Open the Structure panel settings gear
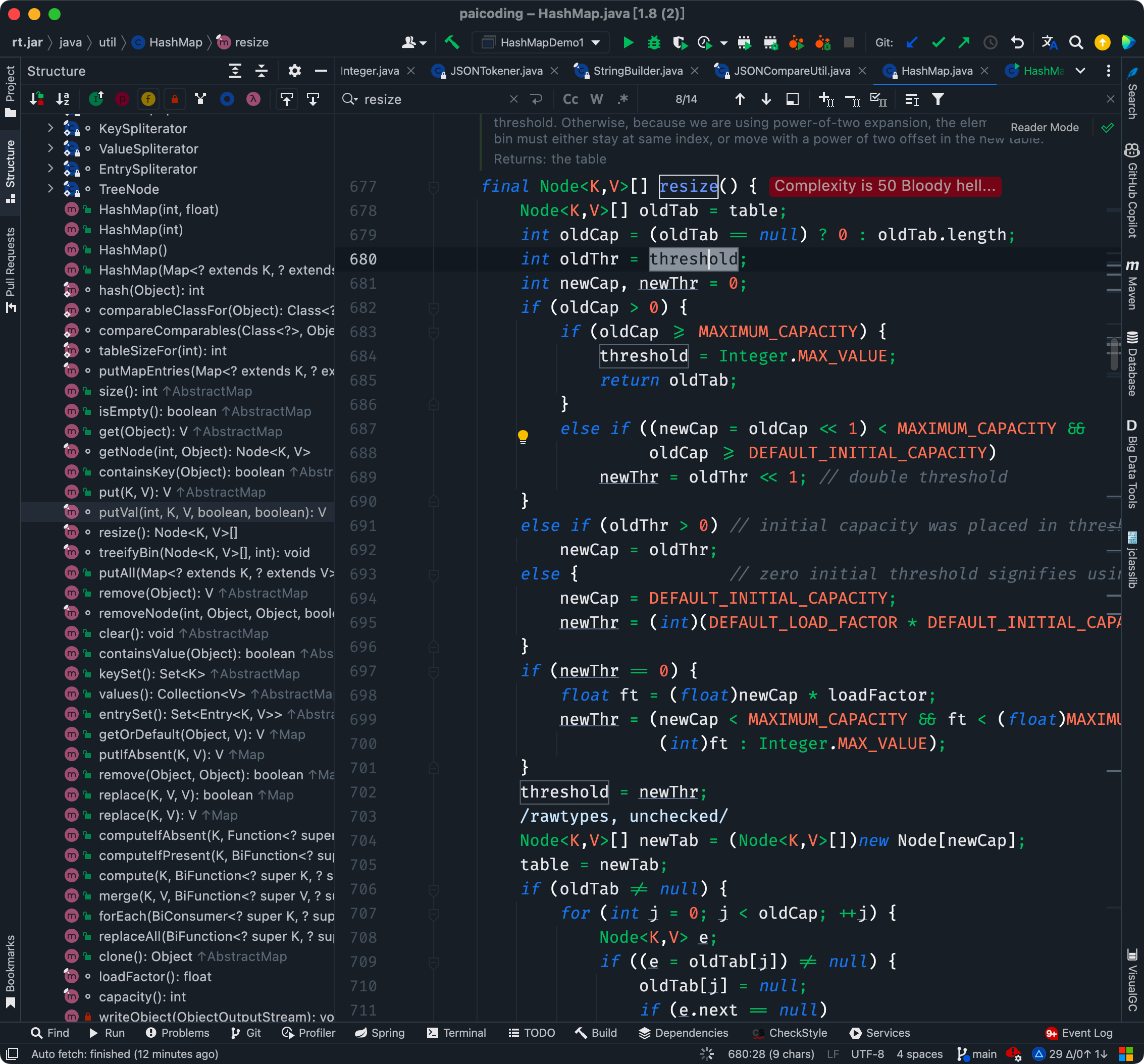Screen dimensions: 1144x1064 (x=295, y=71)
